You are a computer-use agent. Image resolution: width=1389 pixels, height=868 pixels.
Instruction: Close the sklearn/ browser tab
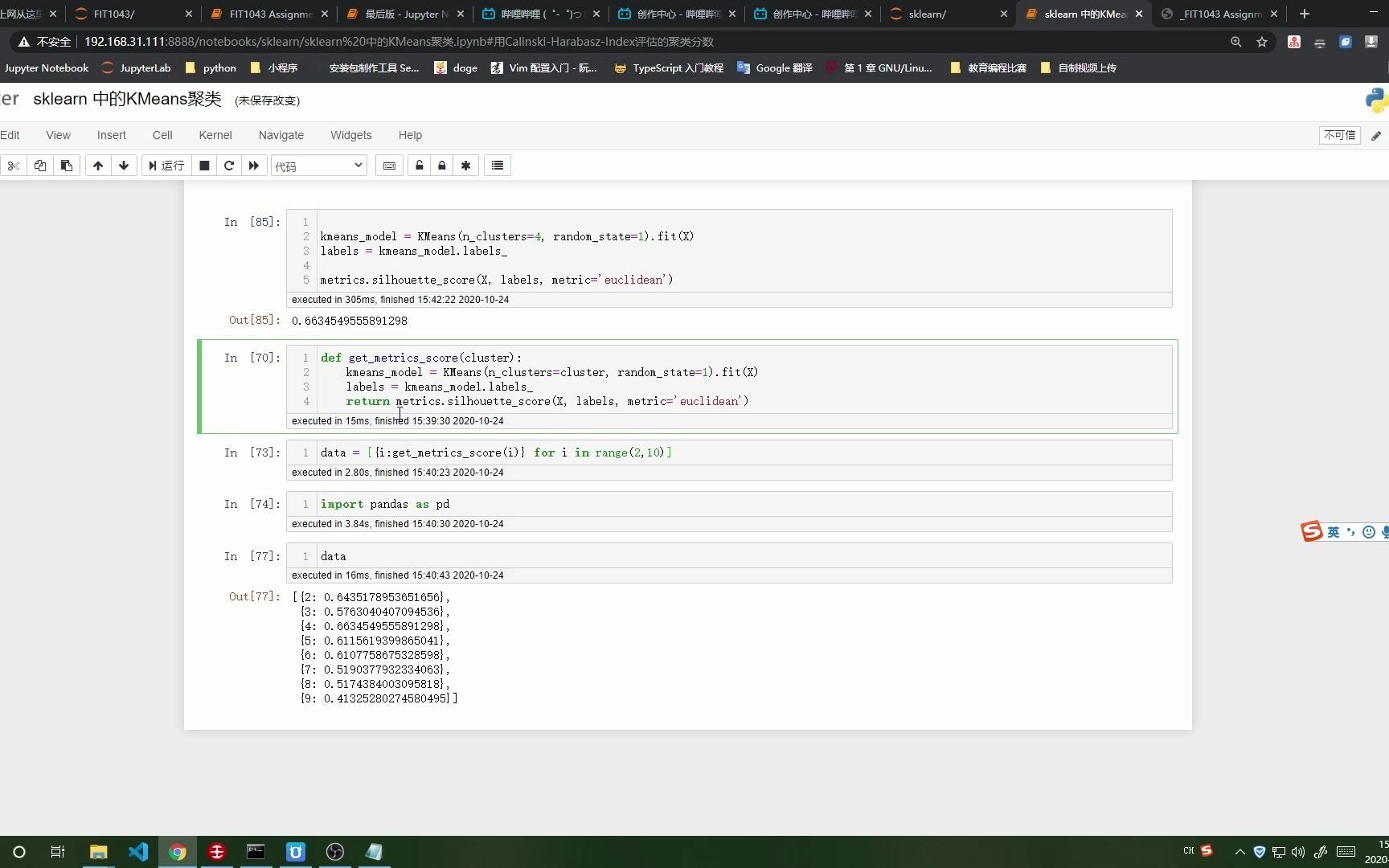click(x=1003, y=14)
